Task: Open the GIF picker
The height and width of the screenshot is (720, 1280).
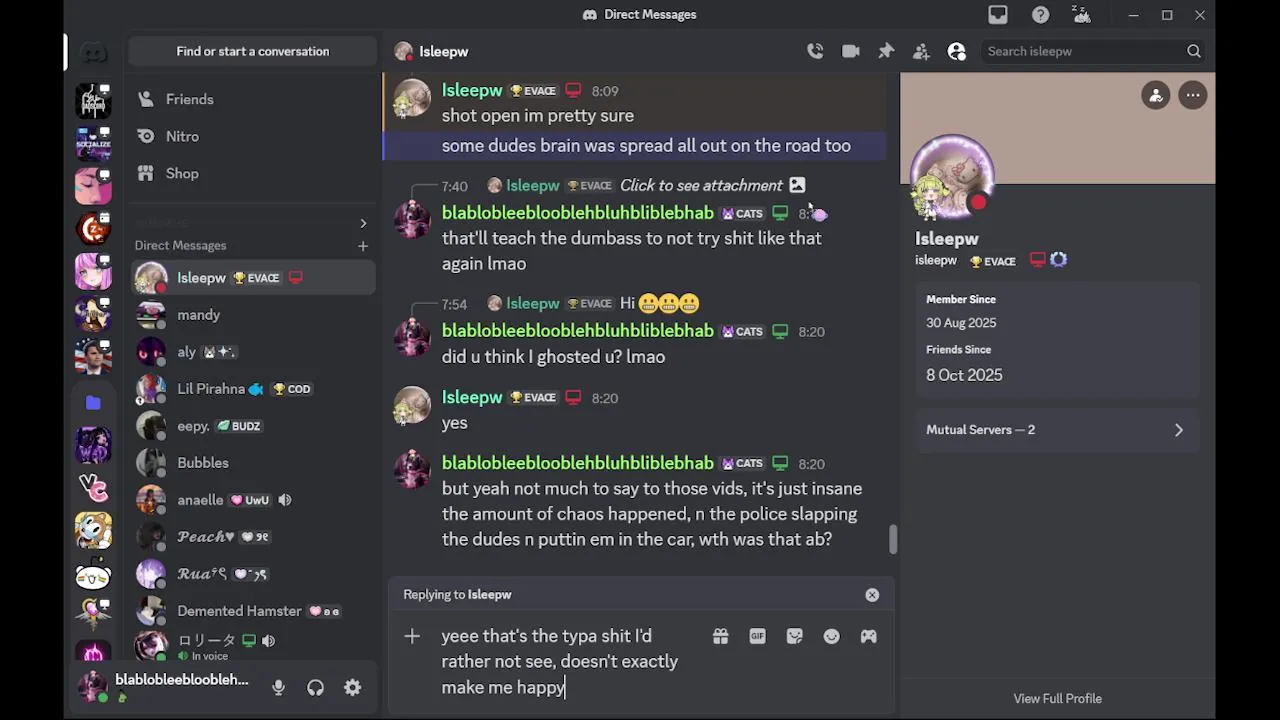Action: point(757,636)
